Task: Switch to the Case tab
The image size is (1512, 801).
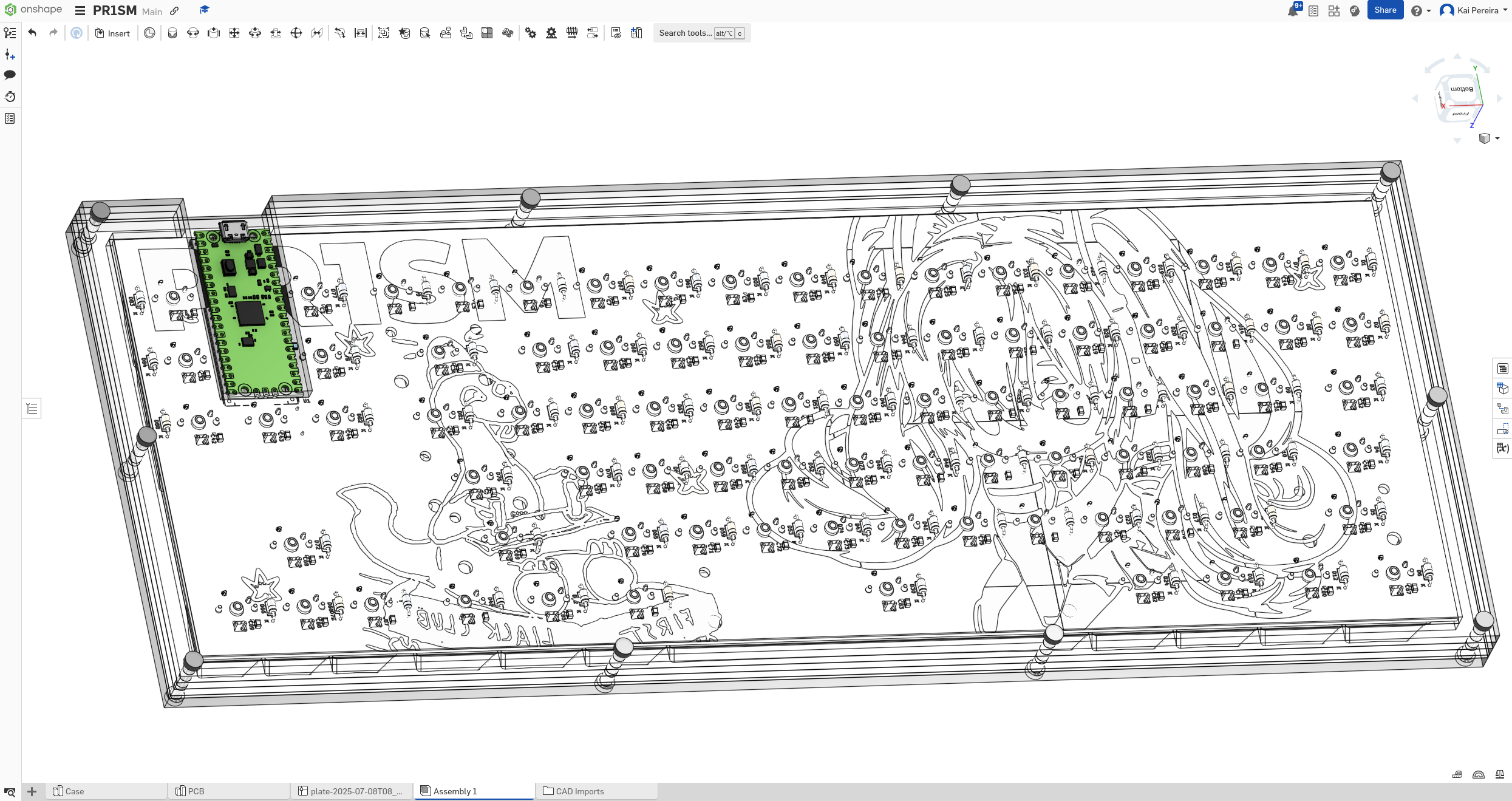Action: 106,791
